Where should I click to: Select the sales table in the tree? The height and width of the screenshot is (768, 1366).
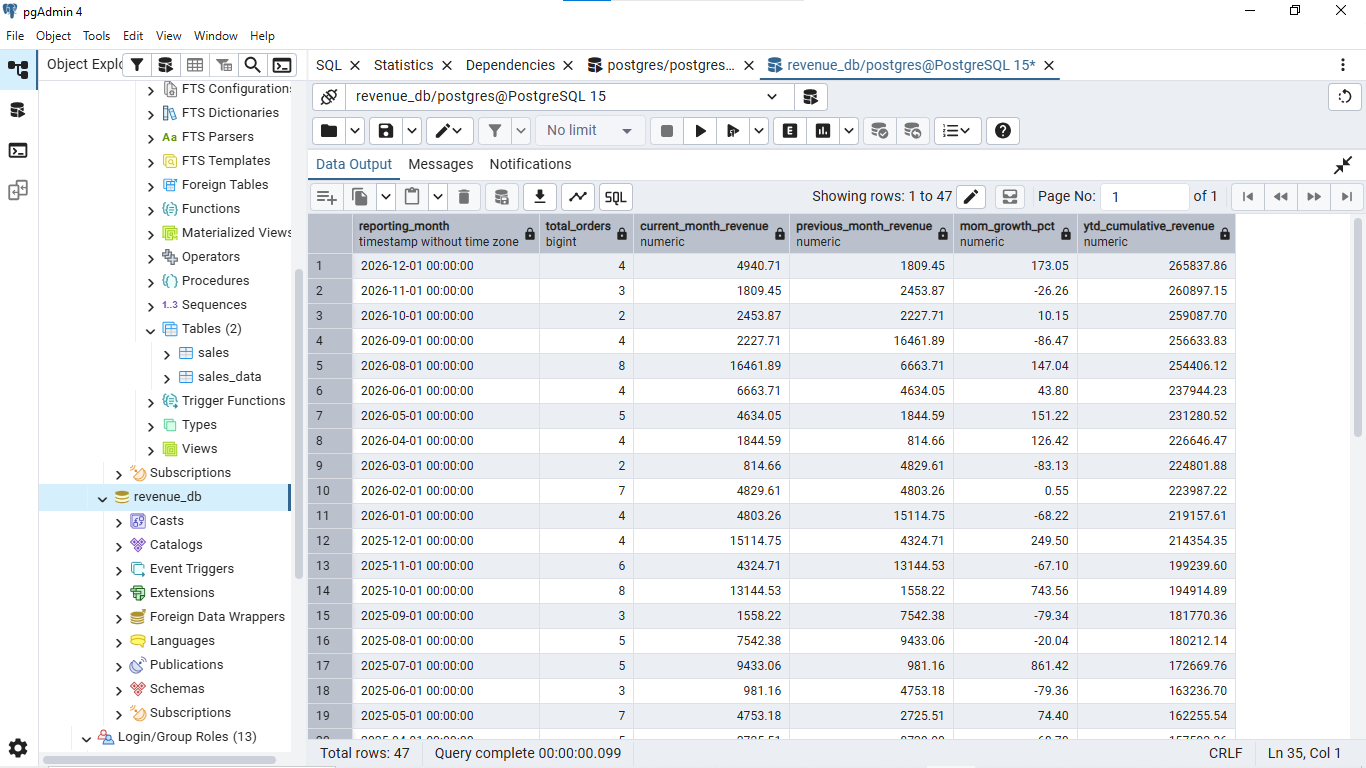point(213,353)
